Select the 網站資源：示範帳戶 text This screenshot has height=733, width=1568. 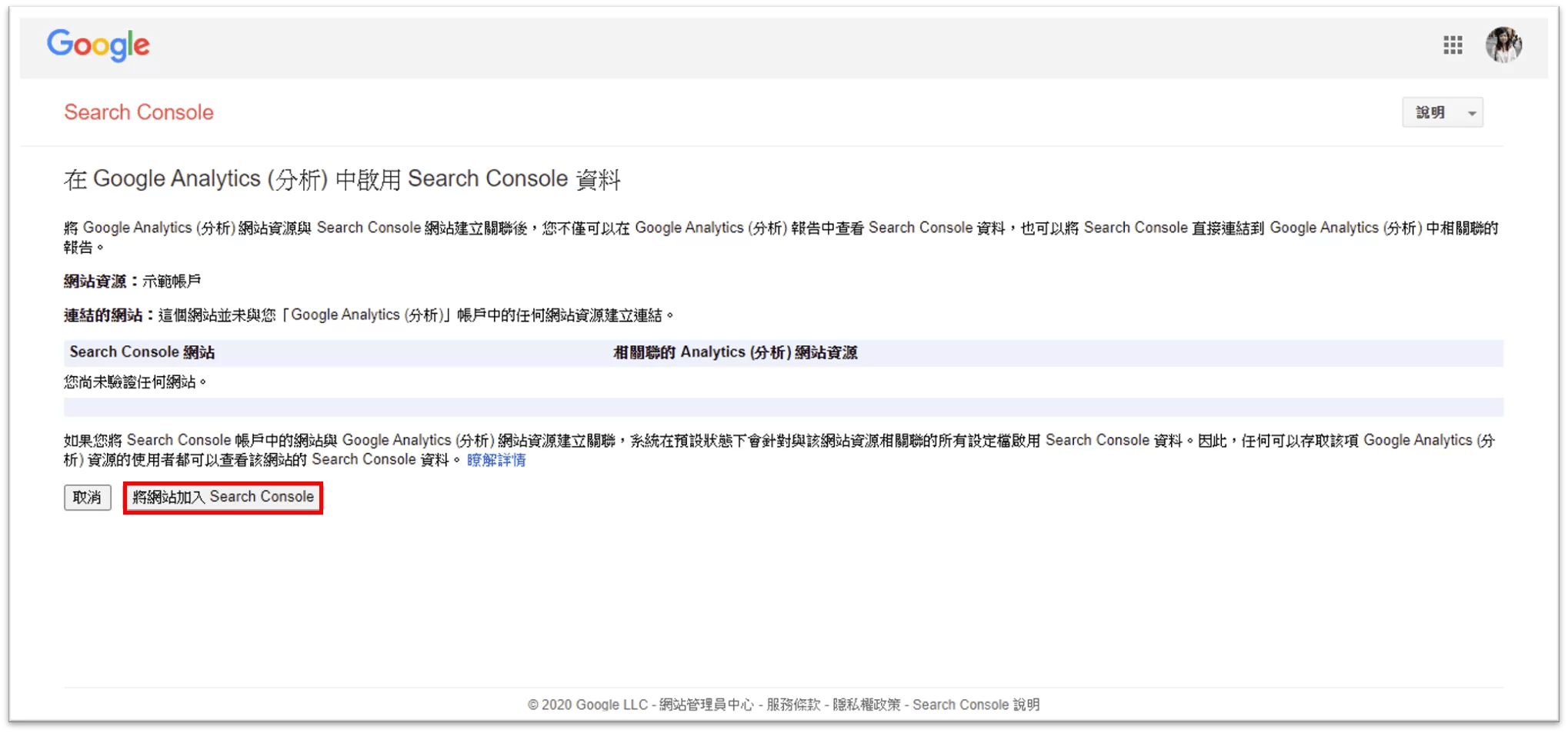click(x=132, y=282)
